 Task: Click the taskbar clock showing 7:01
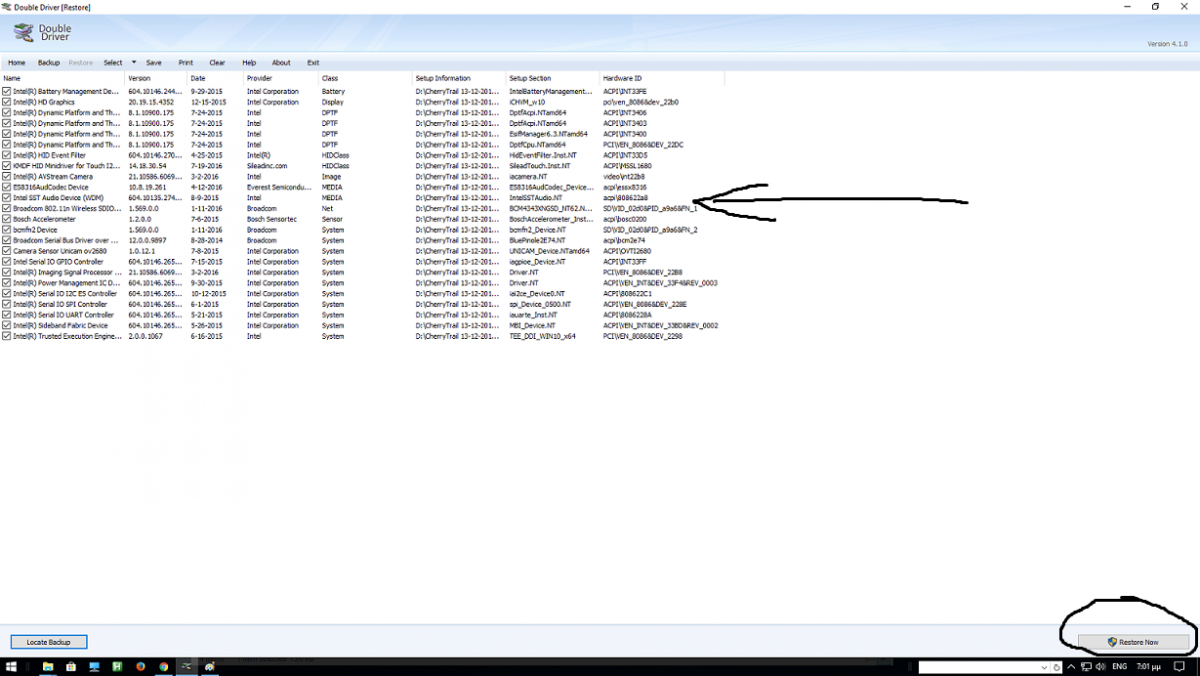pos(1148,666)
